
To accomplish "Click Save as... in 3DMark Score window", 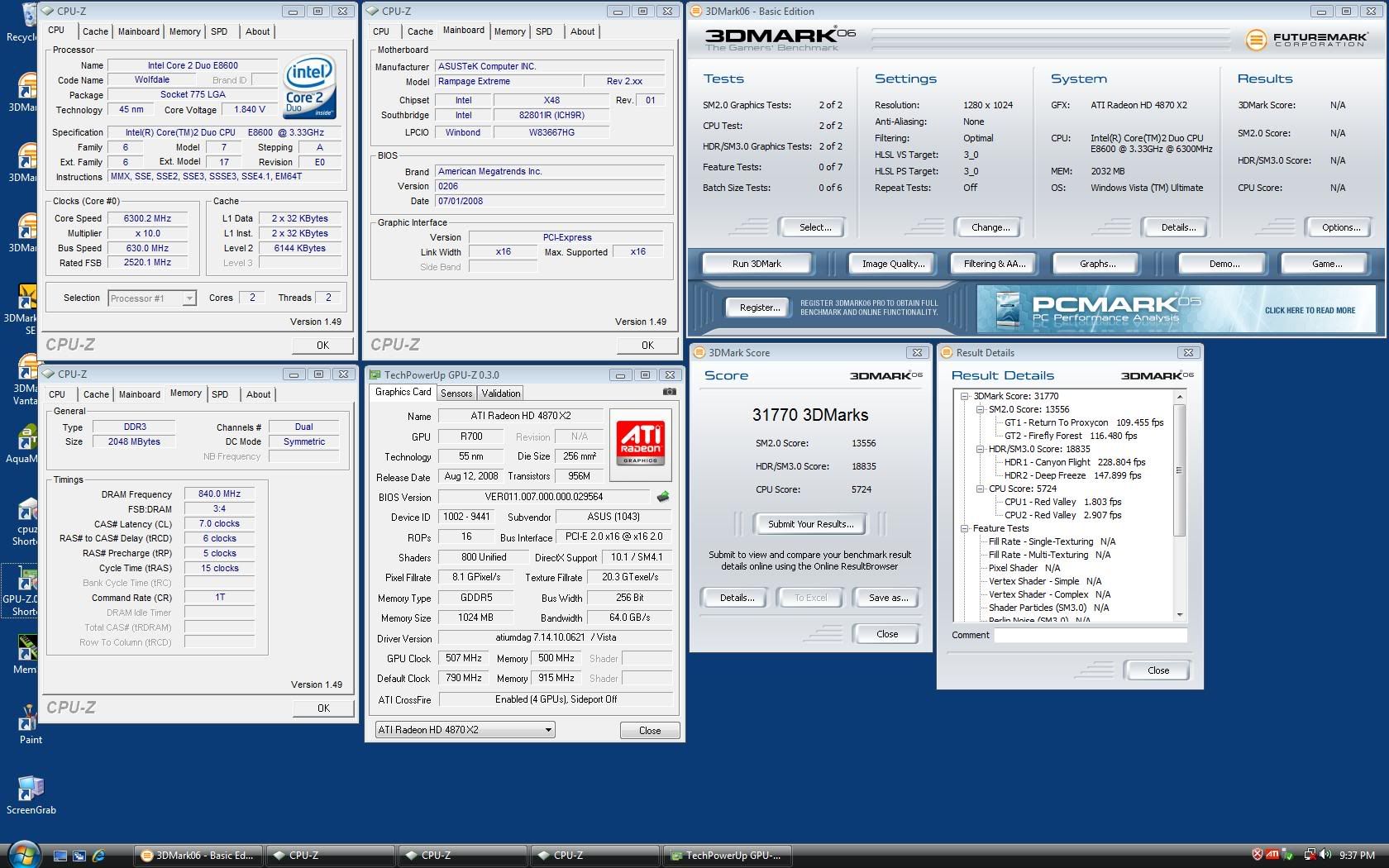I will (x=888, y=598).
